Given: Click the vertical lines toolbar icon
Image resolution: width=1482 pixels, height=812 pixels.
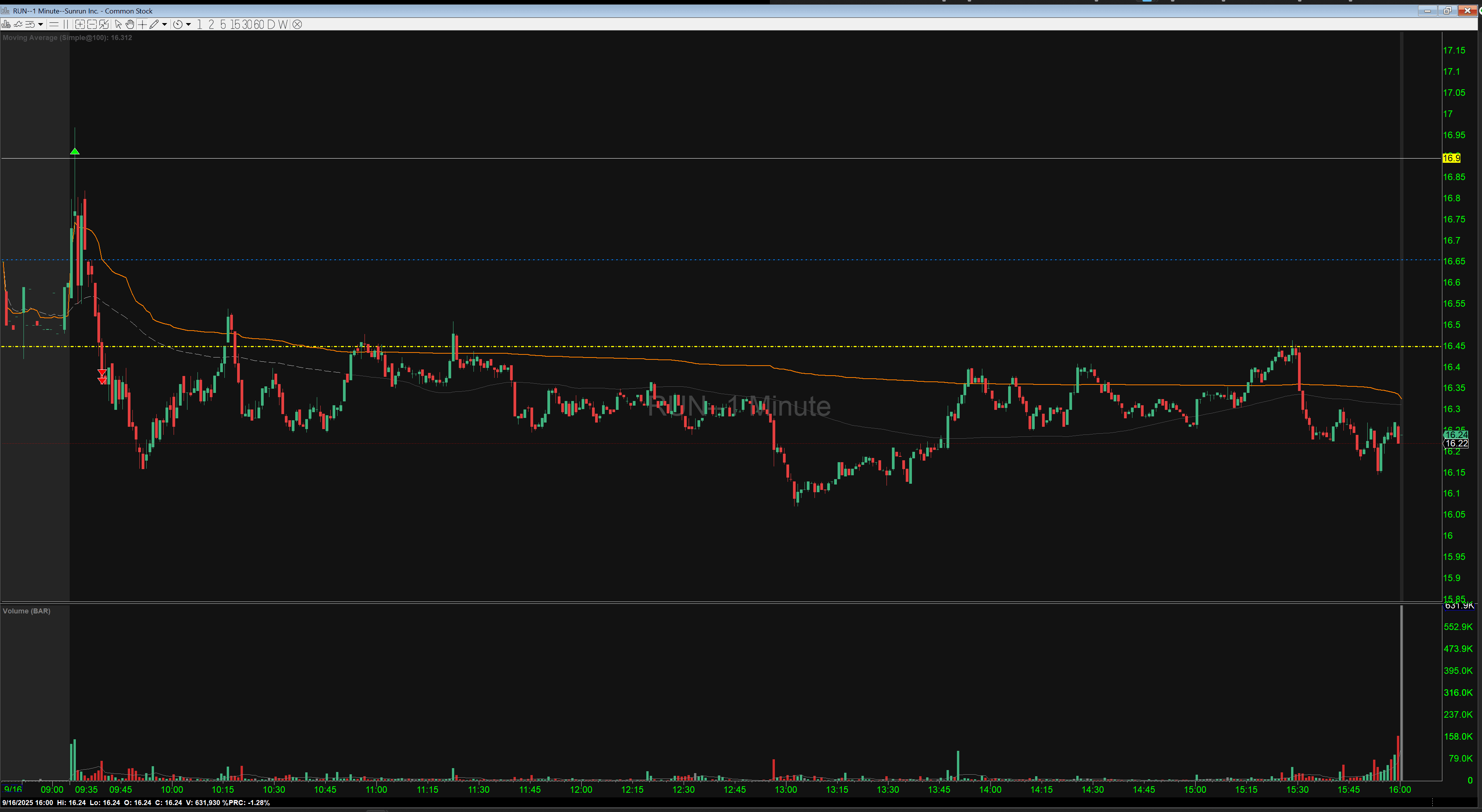Looking at the screenshot, I should click(65, 24).
